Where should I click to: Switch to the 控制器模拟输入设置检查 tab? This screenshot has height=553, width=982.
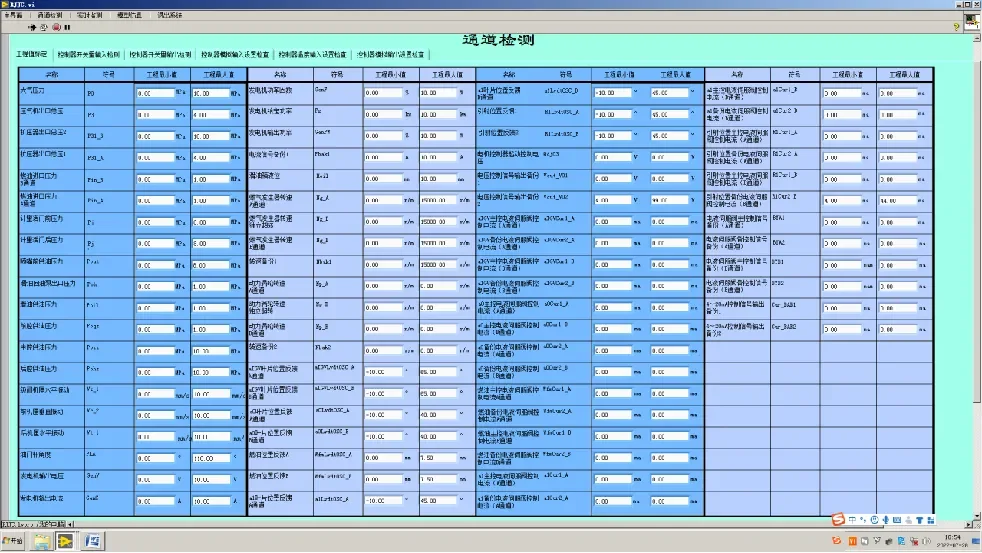tap(235, 54)
